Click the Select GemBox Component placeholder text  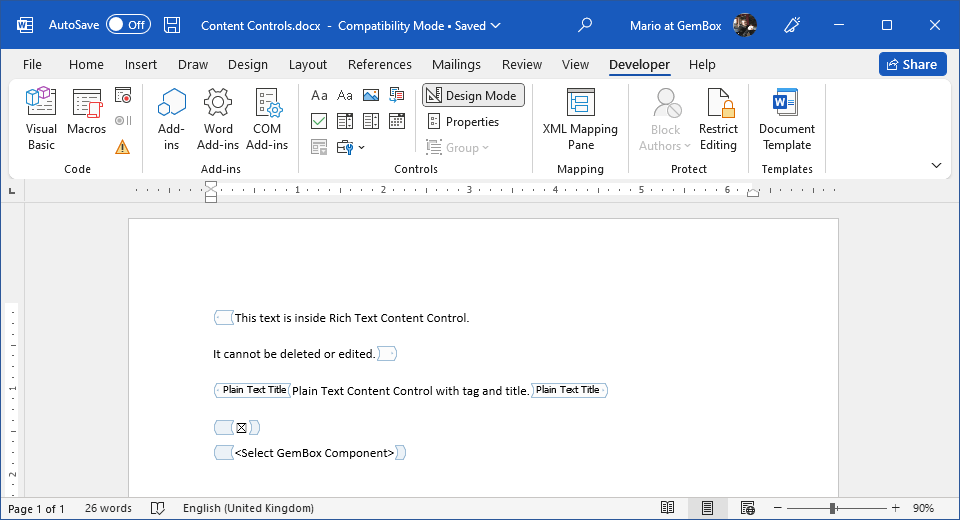[314, 453]
